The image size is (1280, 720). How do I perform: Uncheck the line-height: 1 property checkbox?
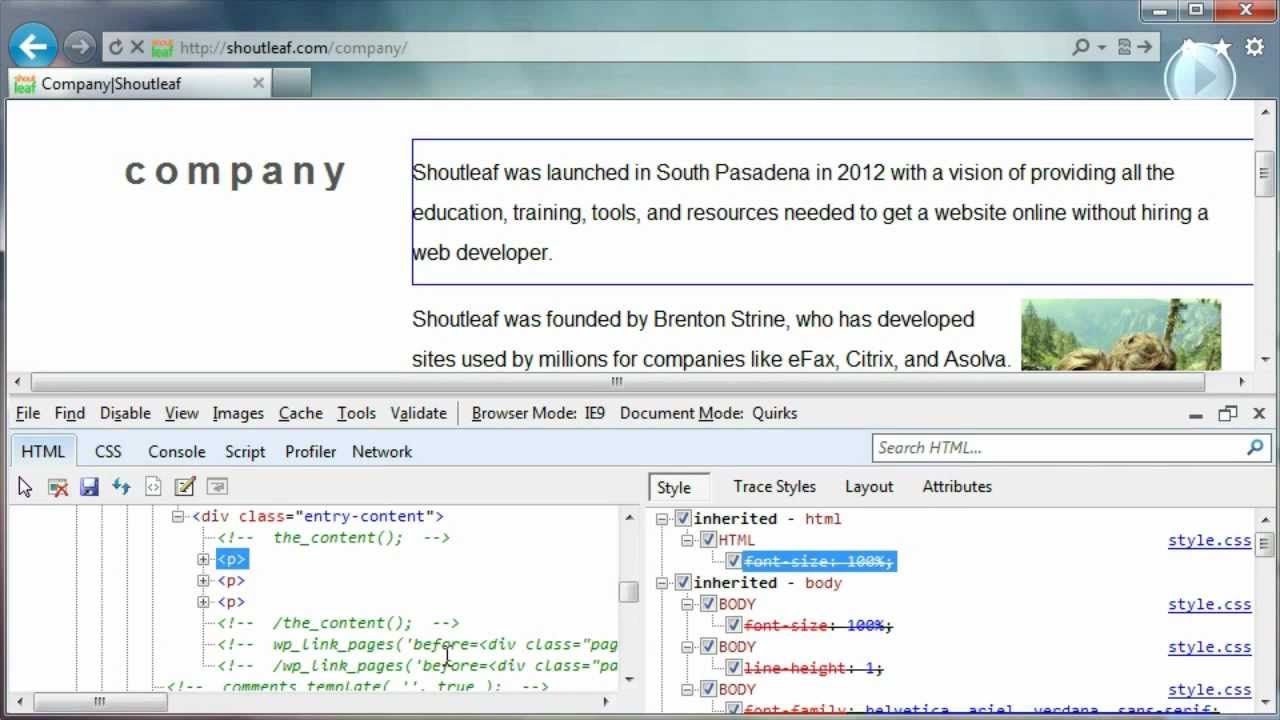point(734,667)
